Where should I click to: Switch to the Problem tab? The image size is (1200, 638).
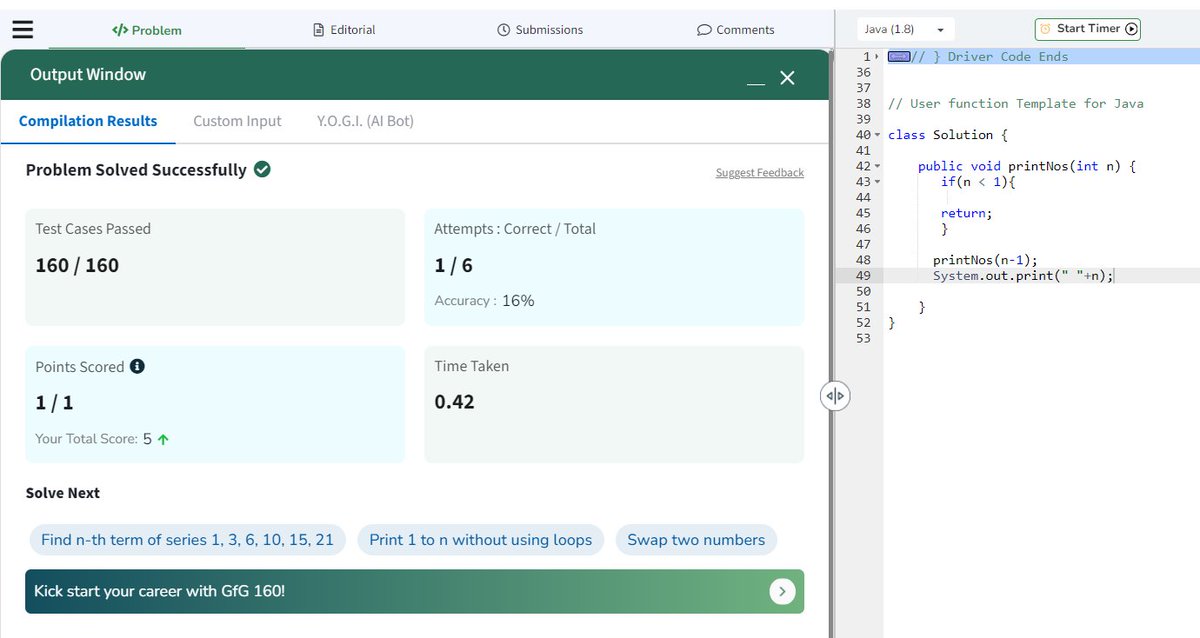(147, 30)
